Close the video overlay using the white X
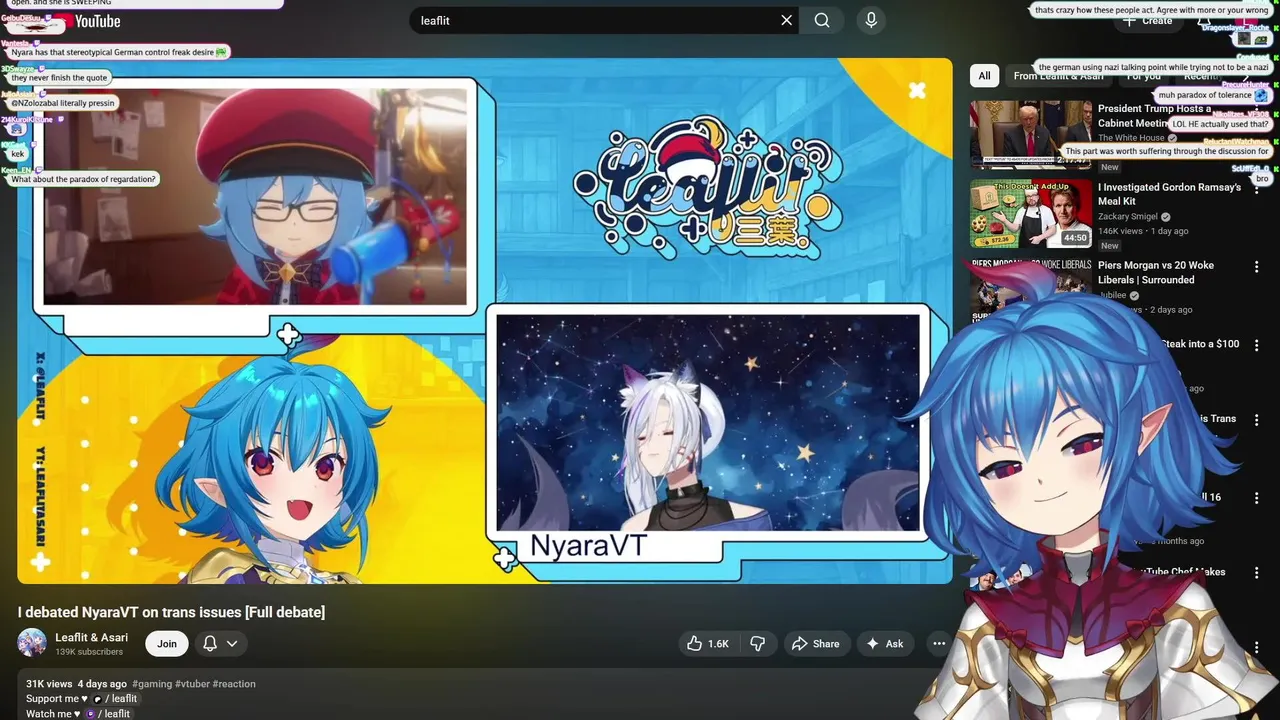1280x720 pixels. pyautogui.click(x=917, y=91)
